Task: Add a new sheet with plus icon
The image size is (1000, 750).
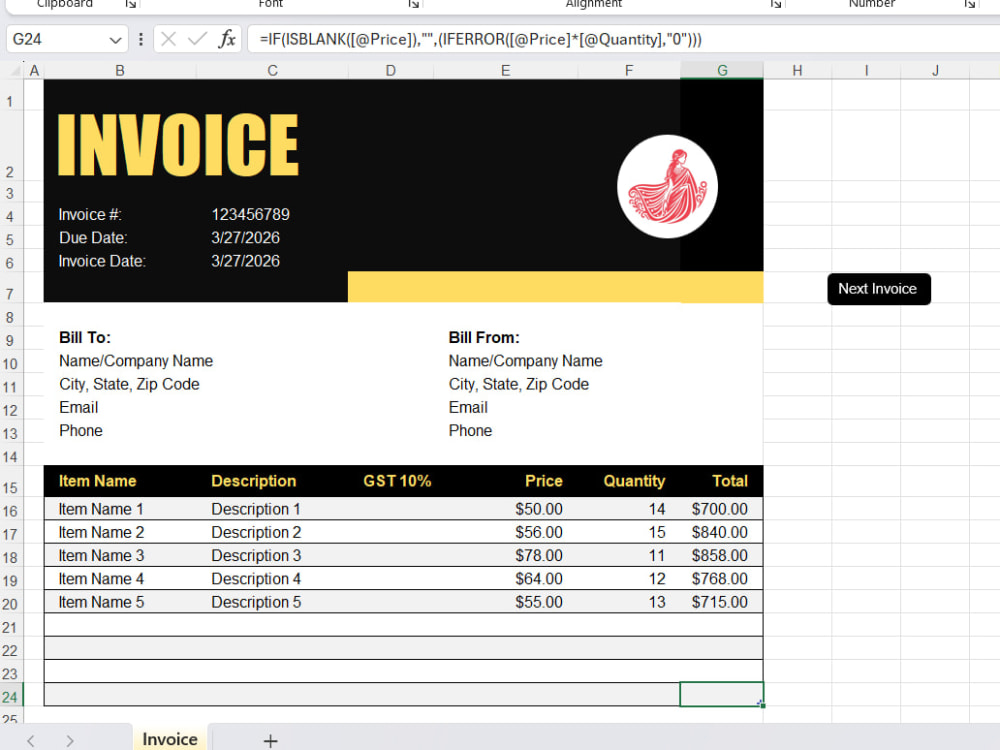Action: click(x=270, y=740)
